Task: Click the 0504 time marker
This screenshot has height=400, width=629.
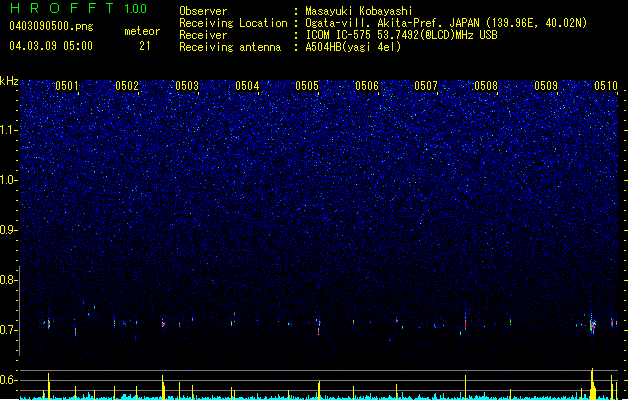Action: coord(247,85)
